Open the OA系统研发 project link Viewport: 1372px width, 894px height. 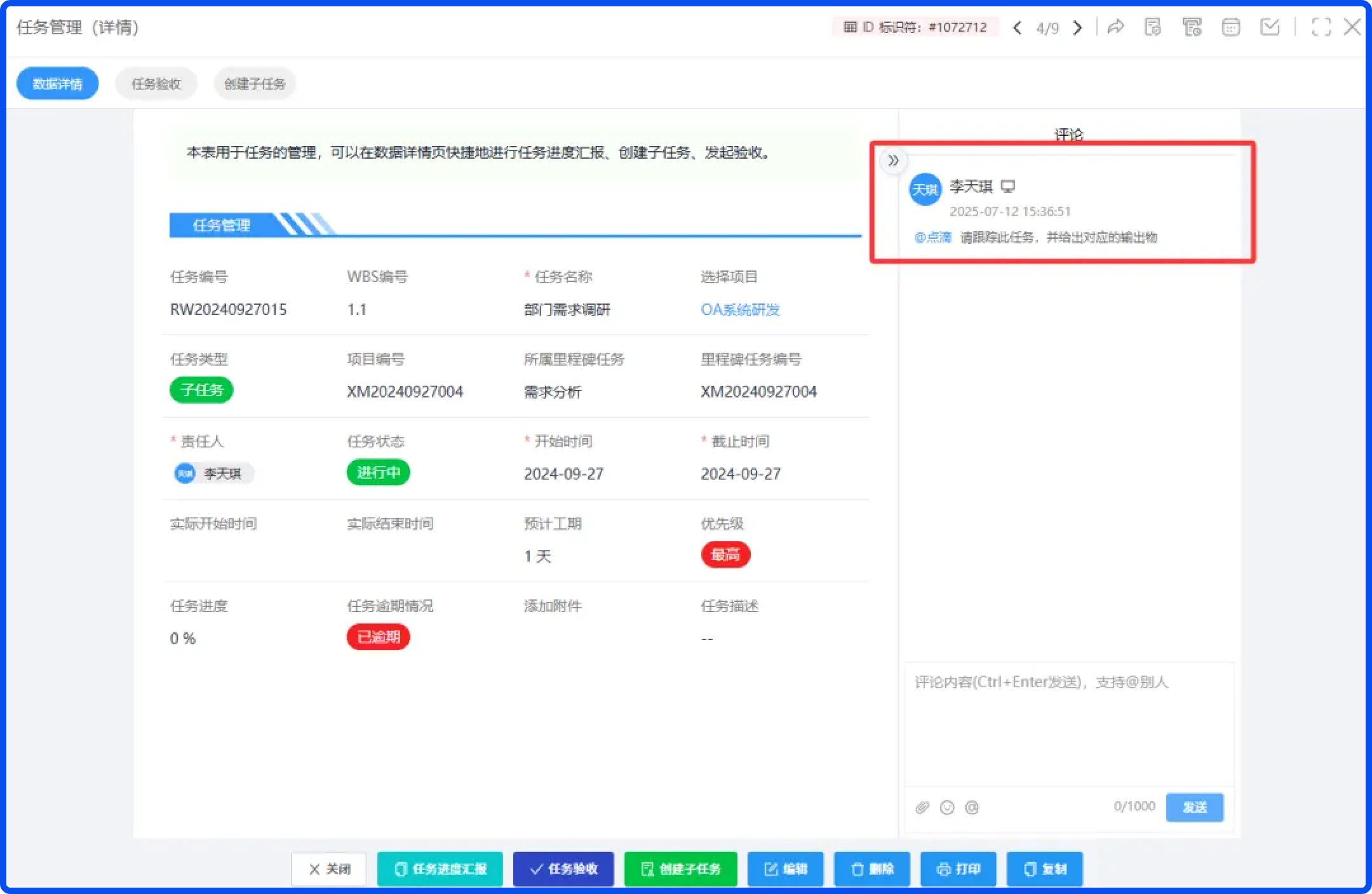click(740, 310)
